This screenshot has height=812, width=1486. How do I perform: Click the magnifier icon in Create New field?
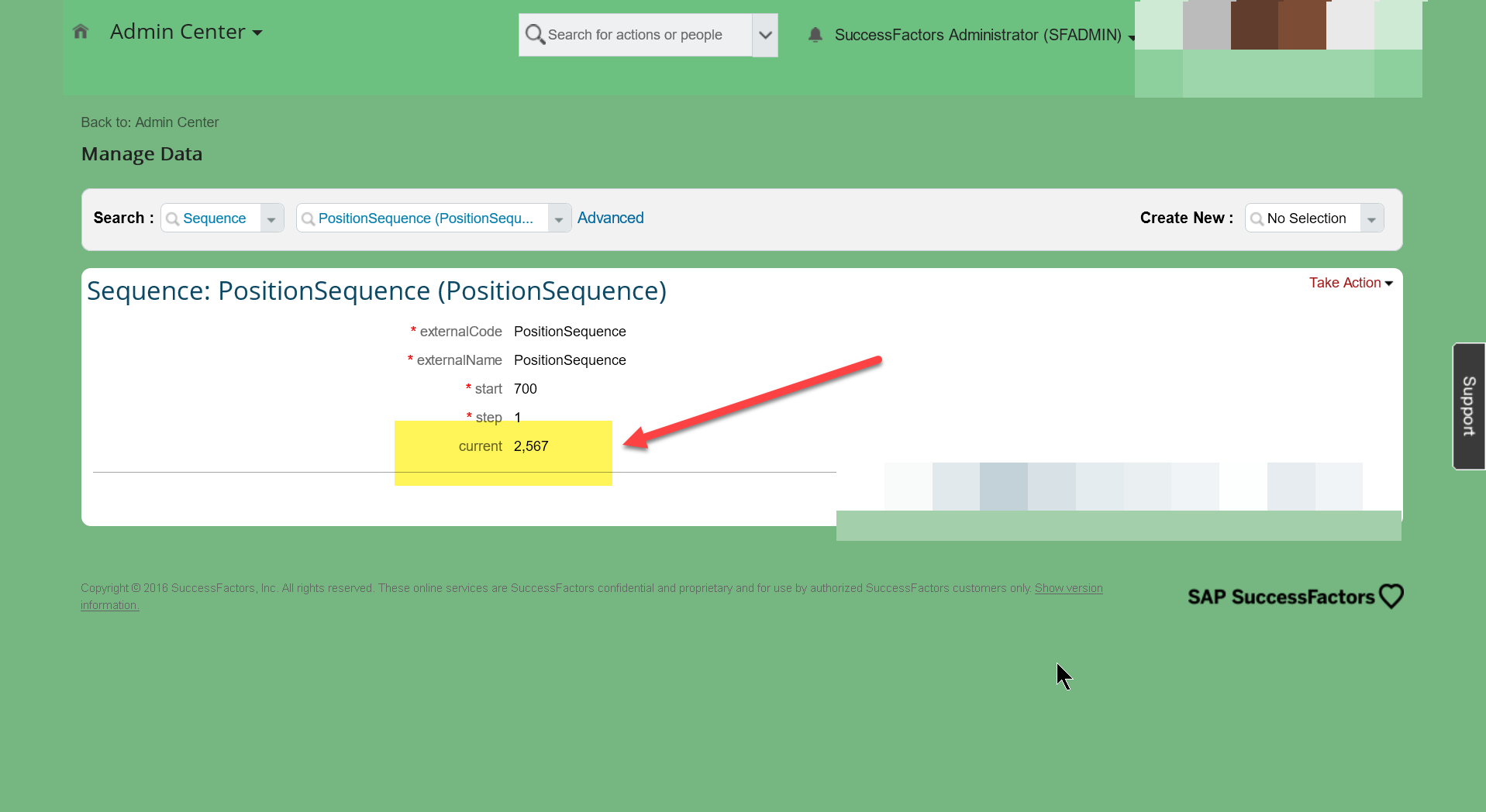(1257, 219)
